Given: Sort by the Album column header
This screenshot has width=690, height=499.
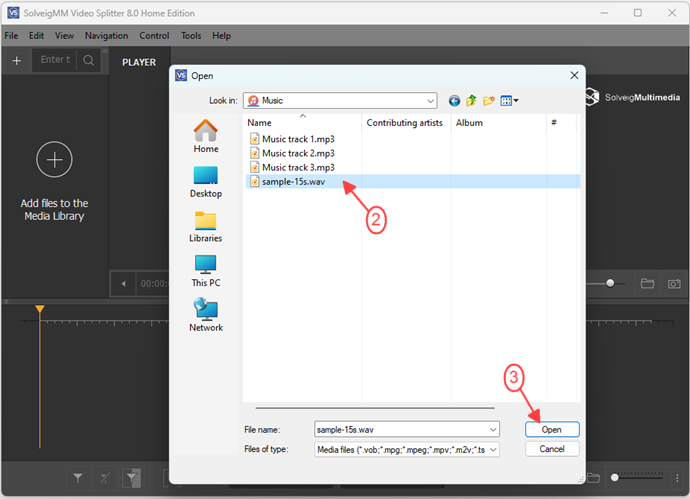Looking at the screenshot, I should pyautogui.click(x=499, y=123).
